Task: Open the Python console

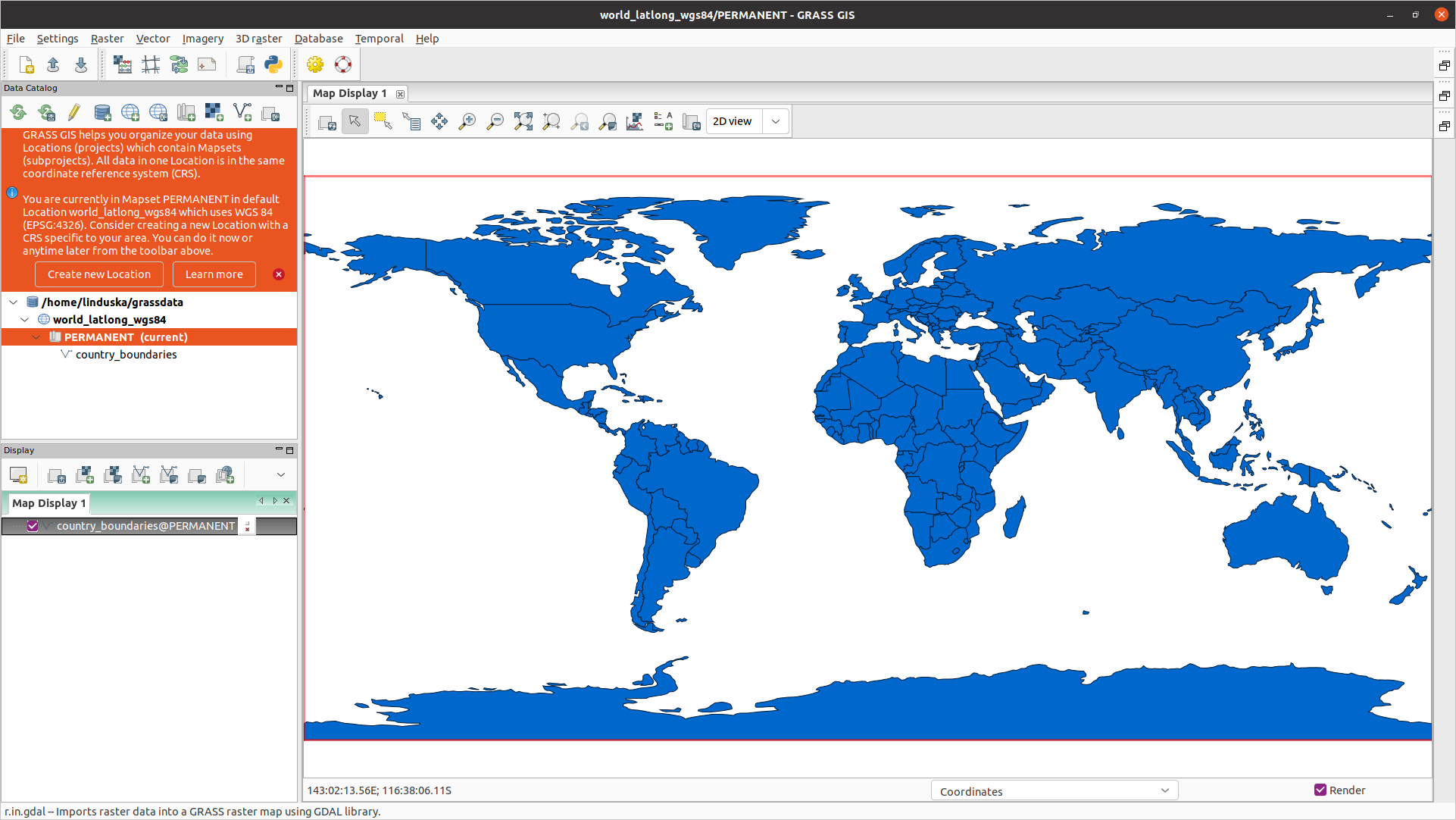Action: pyautogui.click(x=273, y=64)
